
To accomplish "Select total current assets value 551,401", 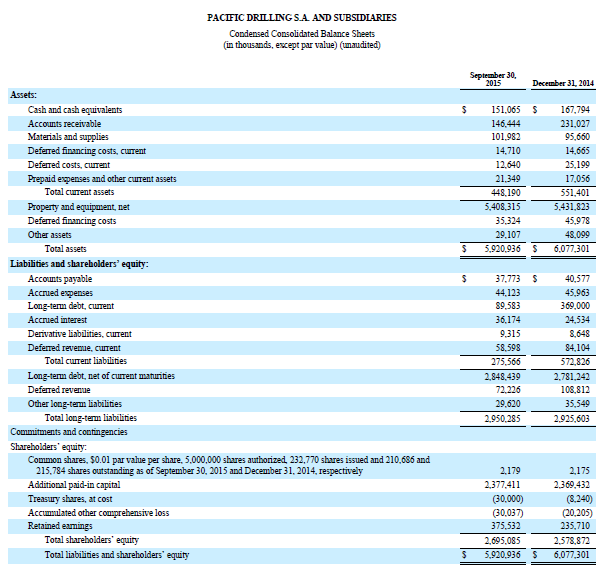I will pyautogui.click(x=575, y=193).
